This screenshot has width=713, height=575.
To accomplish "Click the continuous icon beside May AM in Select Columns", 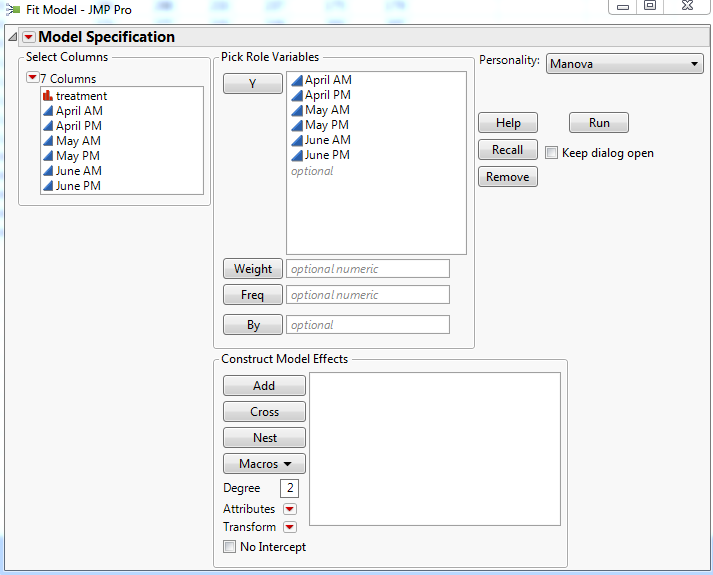I will 48,140.
